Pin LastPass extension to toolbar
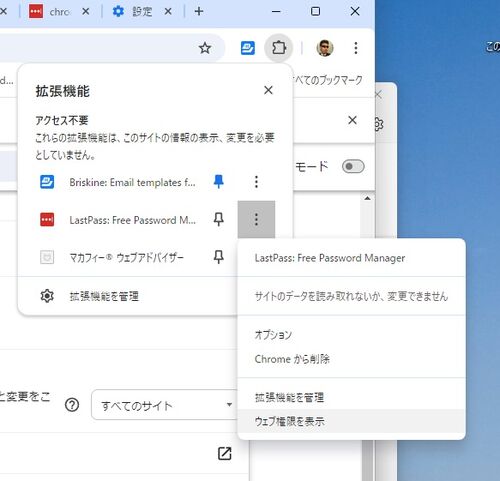This screenshot has height=481, width=500. [219, 219]
